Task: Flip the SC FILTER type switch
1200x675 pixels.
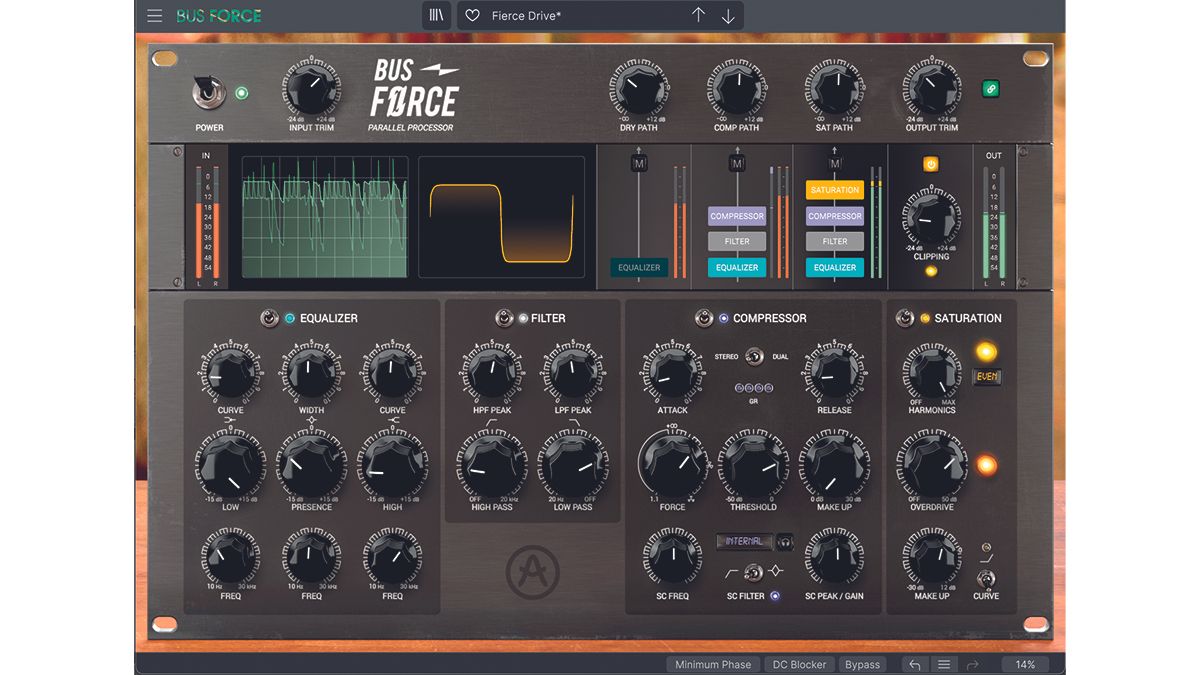Action: 753,573
